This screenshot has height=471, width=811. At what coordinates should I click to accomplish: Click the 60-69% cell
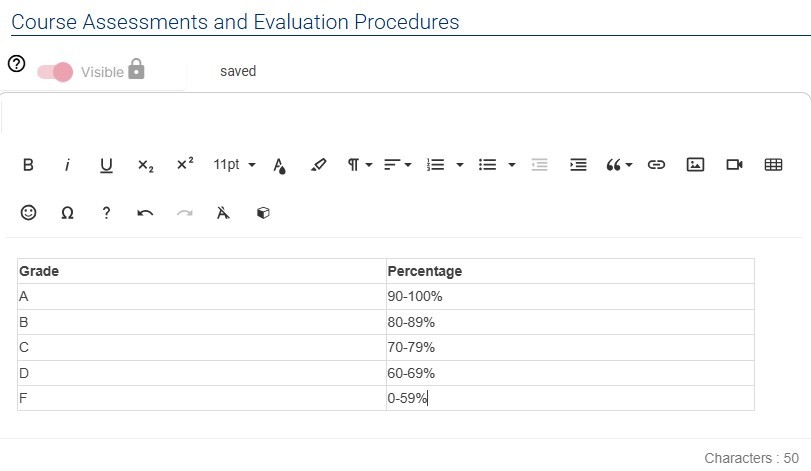(x=570, y=373)
